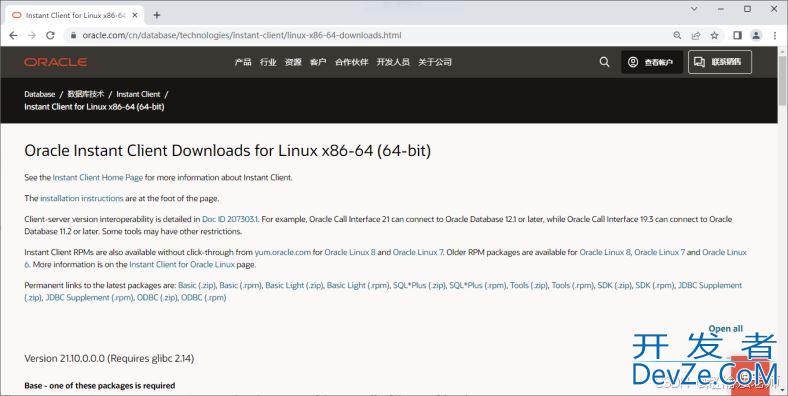Download Basic (.zip) permanent link
The height and width of the screenshot is (396, 788).
[x=196, y=285]
